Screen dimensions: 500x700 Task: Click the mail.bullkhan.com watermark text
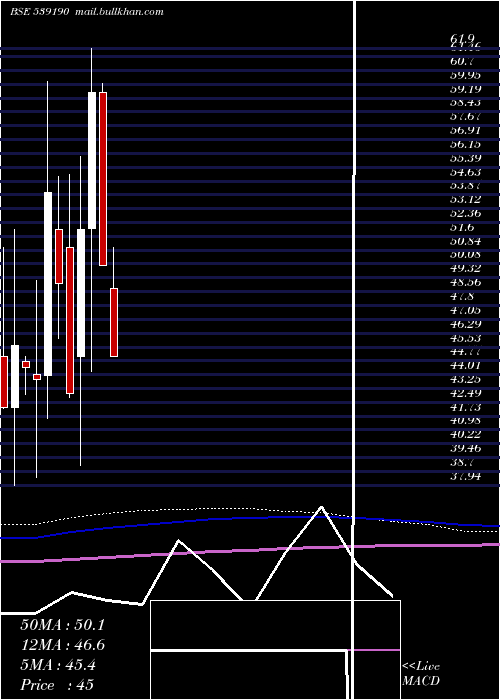click(120, 12)
